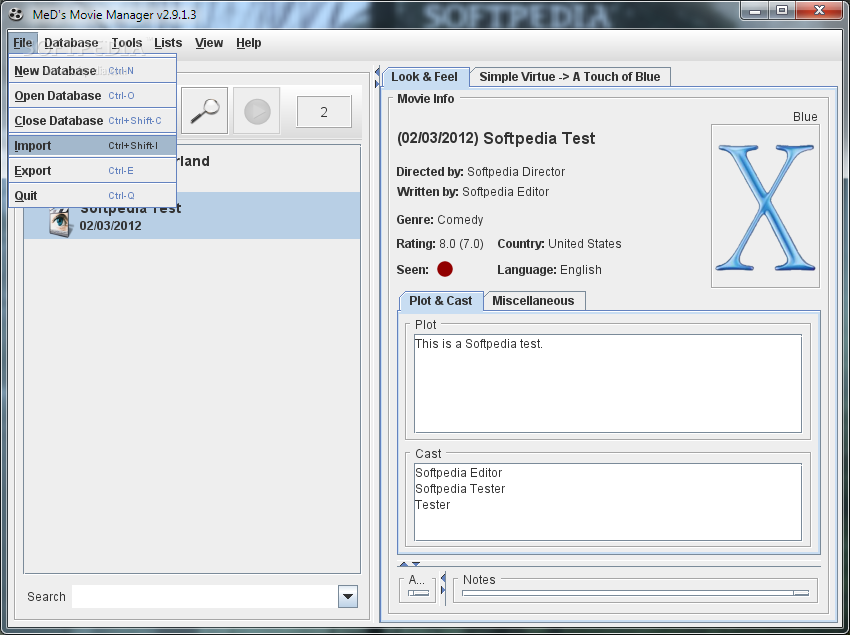Click the down arrow above the Notes section

pos(415,564)
